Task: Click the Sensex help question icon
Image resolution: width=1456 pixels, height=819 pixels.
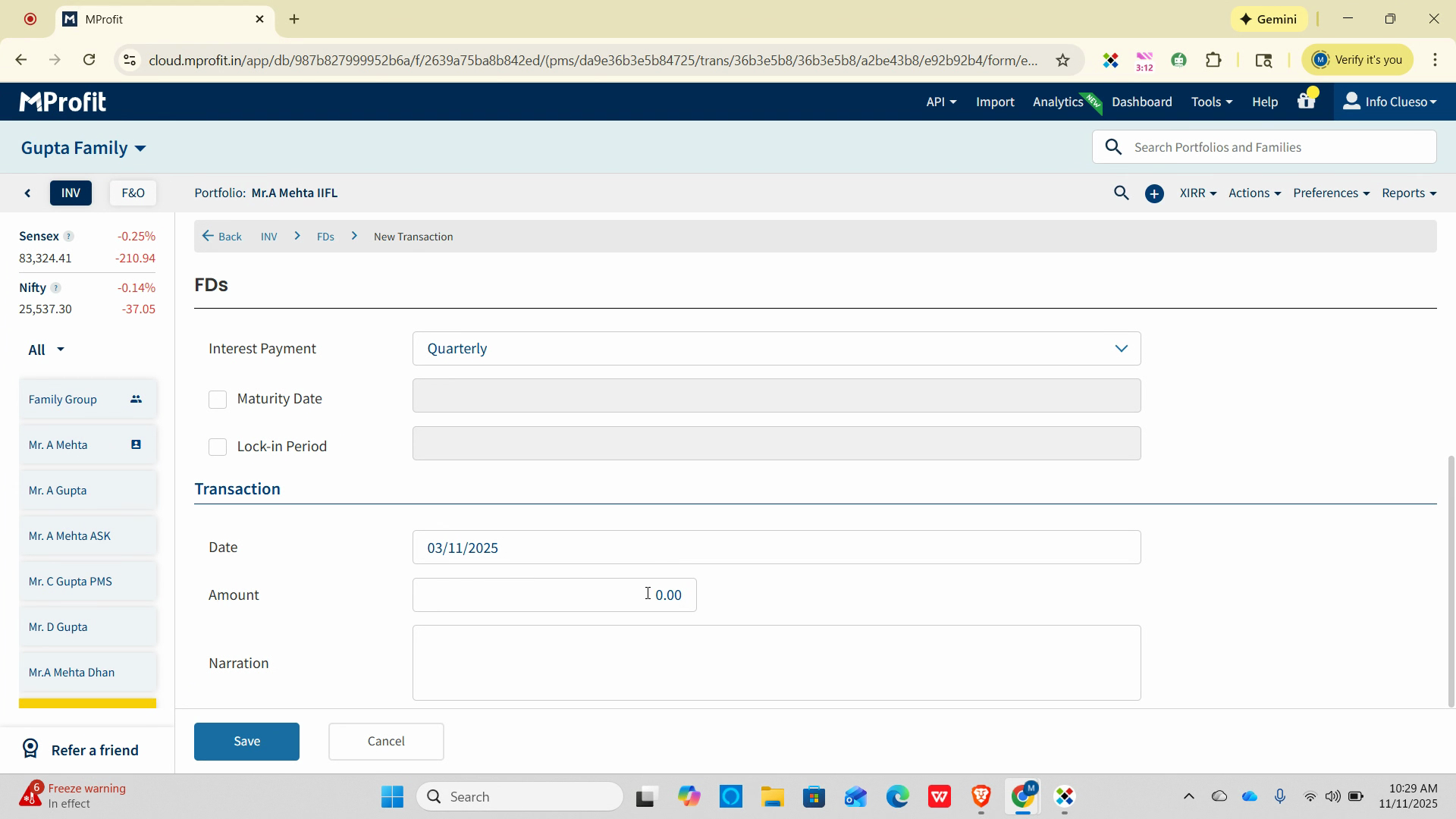Action: click(68, 237)
